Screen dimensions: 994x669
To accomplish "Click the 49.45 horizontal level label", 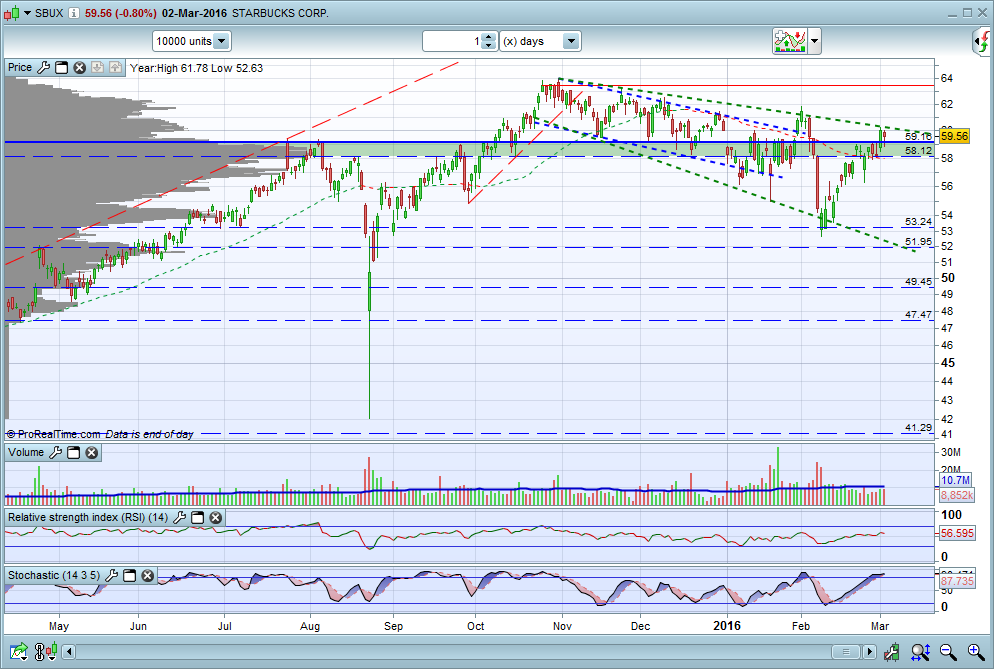I will click(x=918, y=282).
